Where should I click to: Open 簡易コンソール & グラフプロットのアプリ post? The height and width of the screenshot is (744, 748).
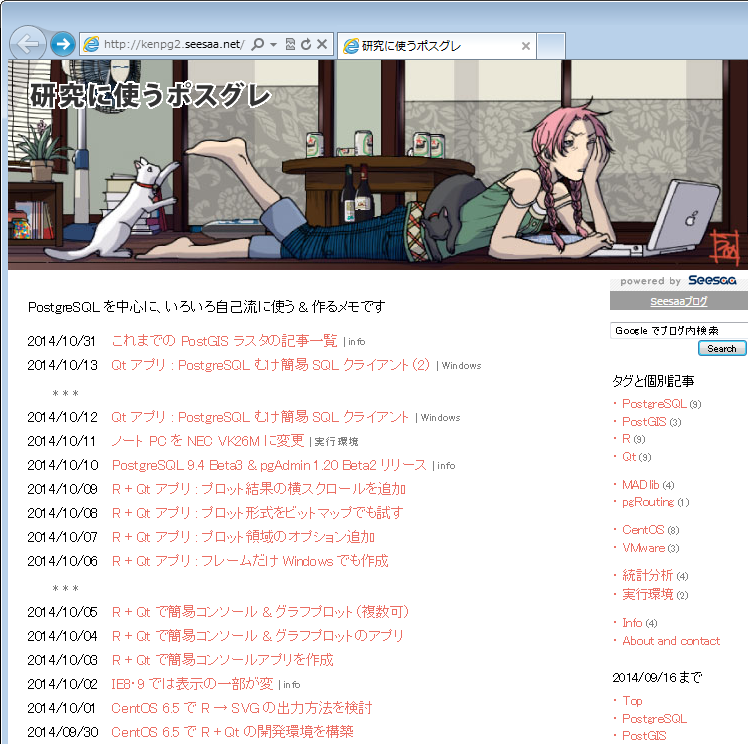point(258,636)
